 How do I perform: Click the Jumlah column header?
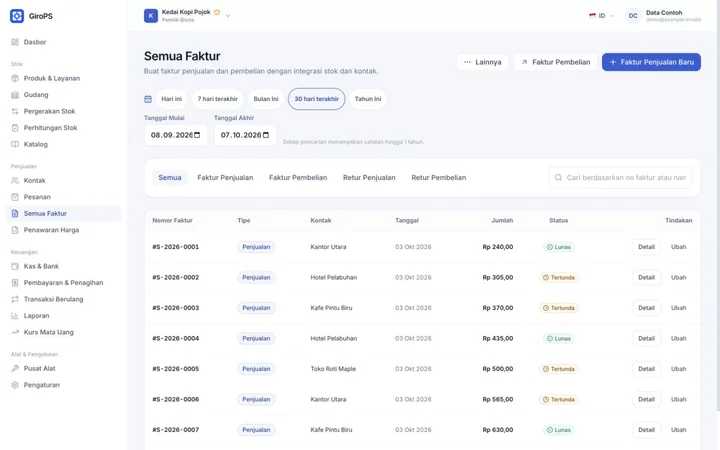502,221
